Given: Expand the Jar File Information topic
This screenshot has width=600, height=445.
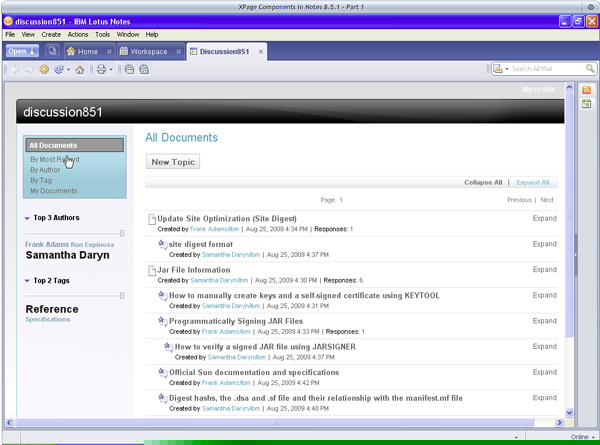Looking at the screenshot, I should coord(545,269).
